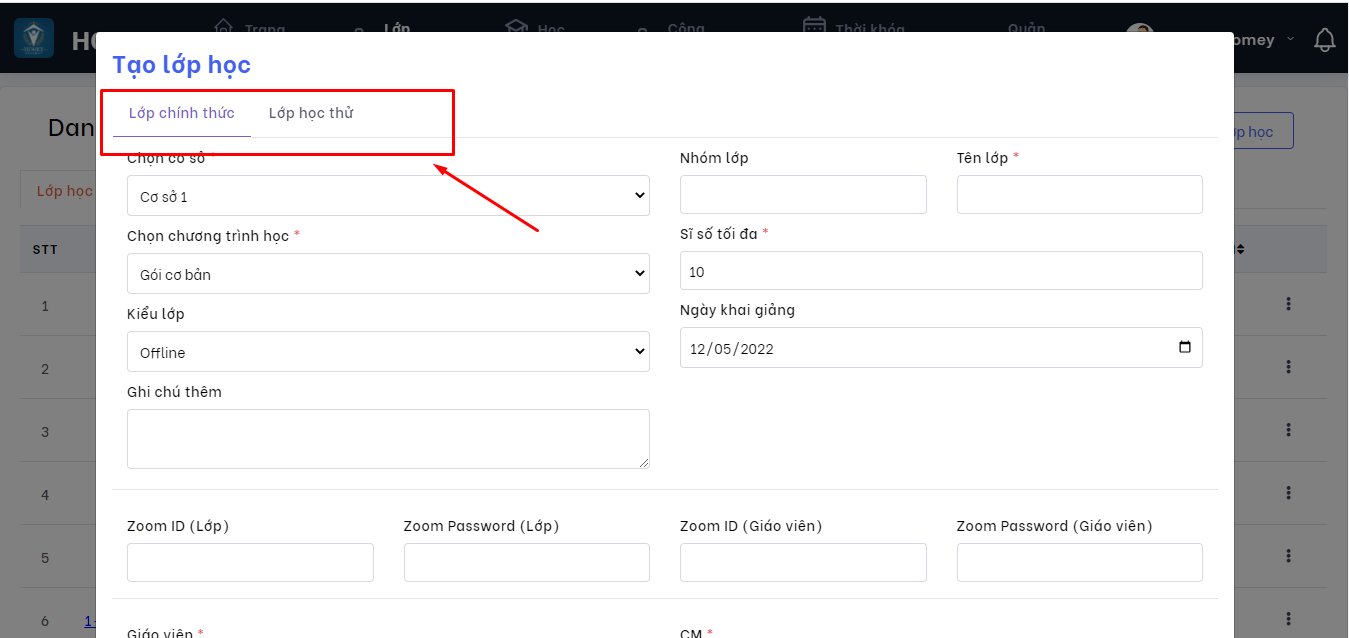Click the Sĩ số tối đa field
The height and width of the screenshot is (638, 1349).
click(940, 271)
